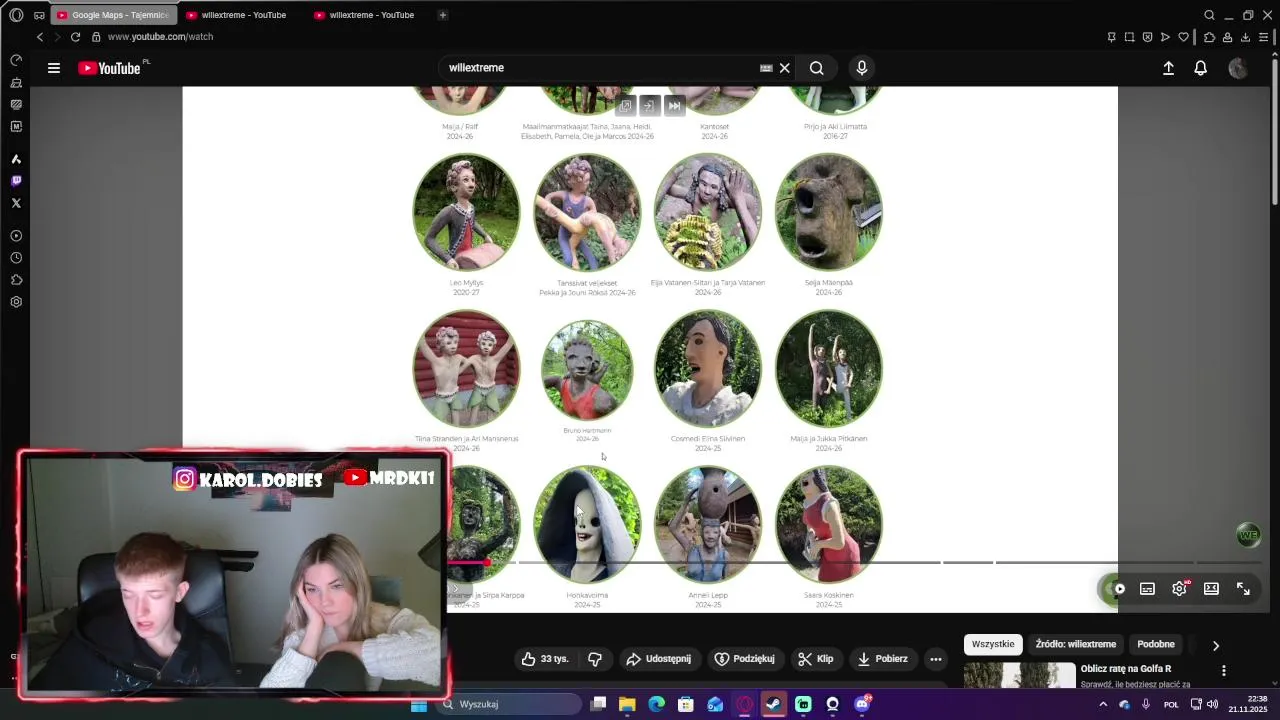Like the video with 33 tys.
Screen dimensions: 1280x720
[x=545, y=659]
